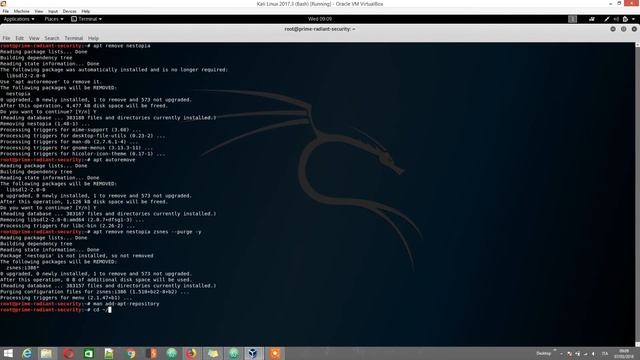Image resolution: width=640 pixels, height=360 pixels.
Task: Open the terminal File menu
Action: click(7, 38)
